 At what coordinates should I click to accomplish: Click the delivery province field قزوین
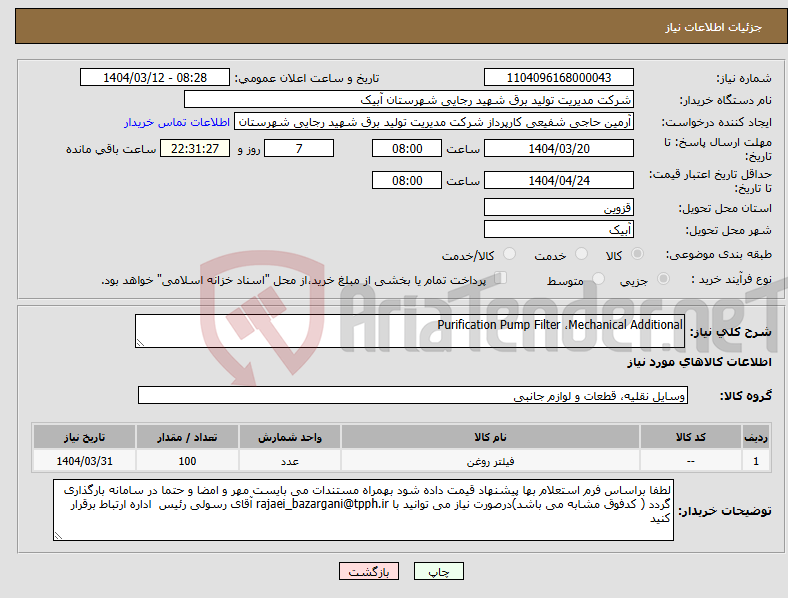click(559, 207)
